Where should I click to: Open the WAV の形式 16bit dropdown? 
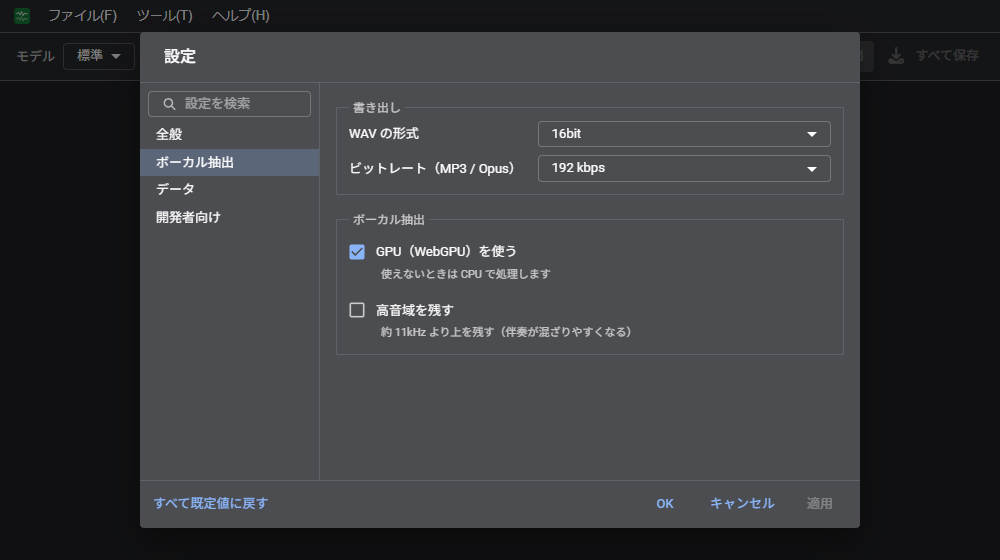click(x=684, y=134)
